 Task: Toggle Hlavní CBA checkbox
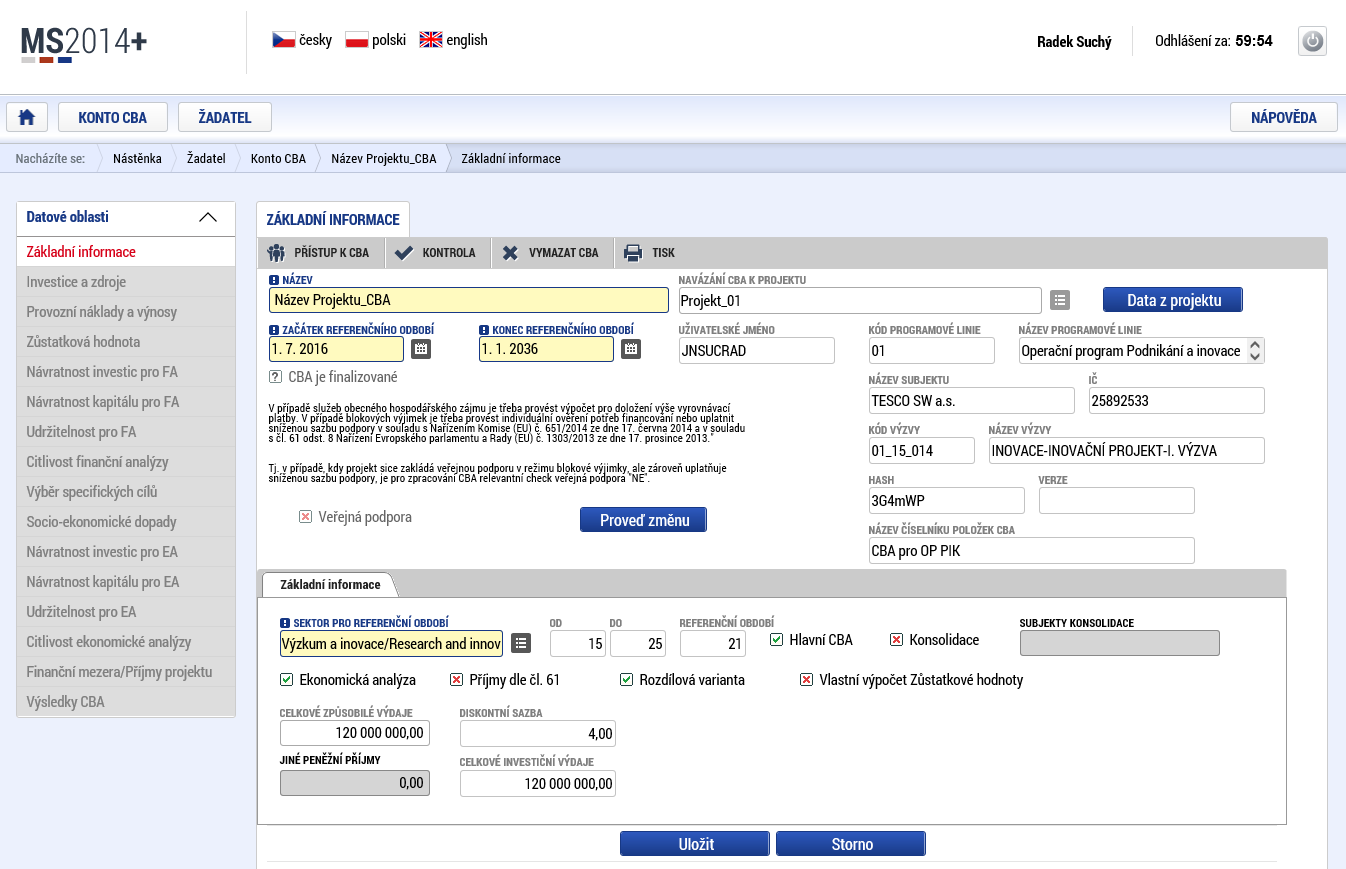(777, 640)
